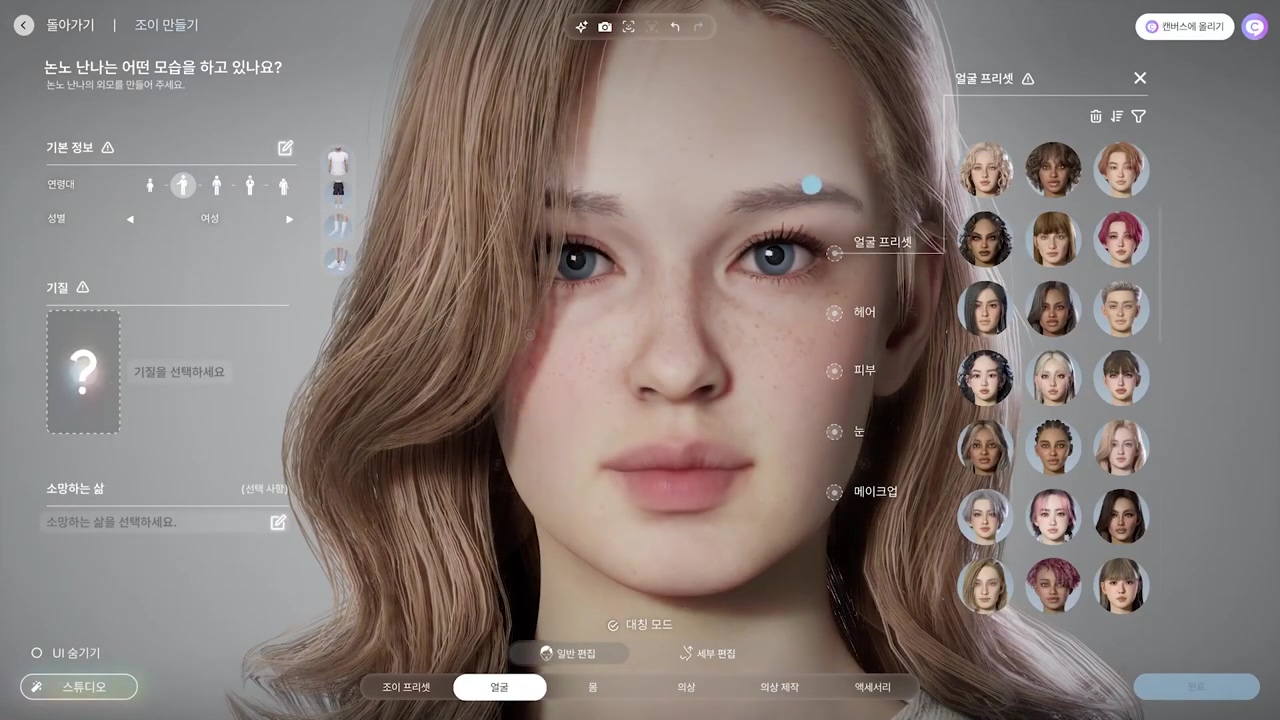The width and height of the screenshot is (1280, 720).
Task: Select the fourth age group icon
Action: [250, 185]
